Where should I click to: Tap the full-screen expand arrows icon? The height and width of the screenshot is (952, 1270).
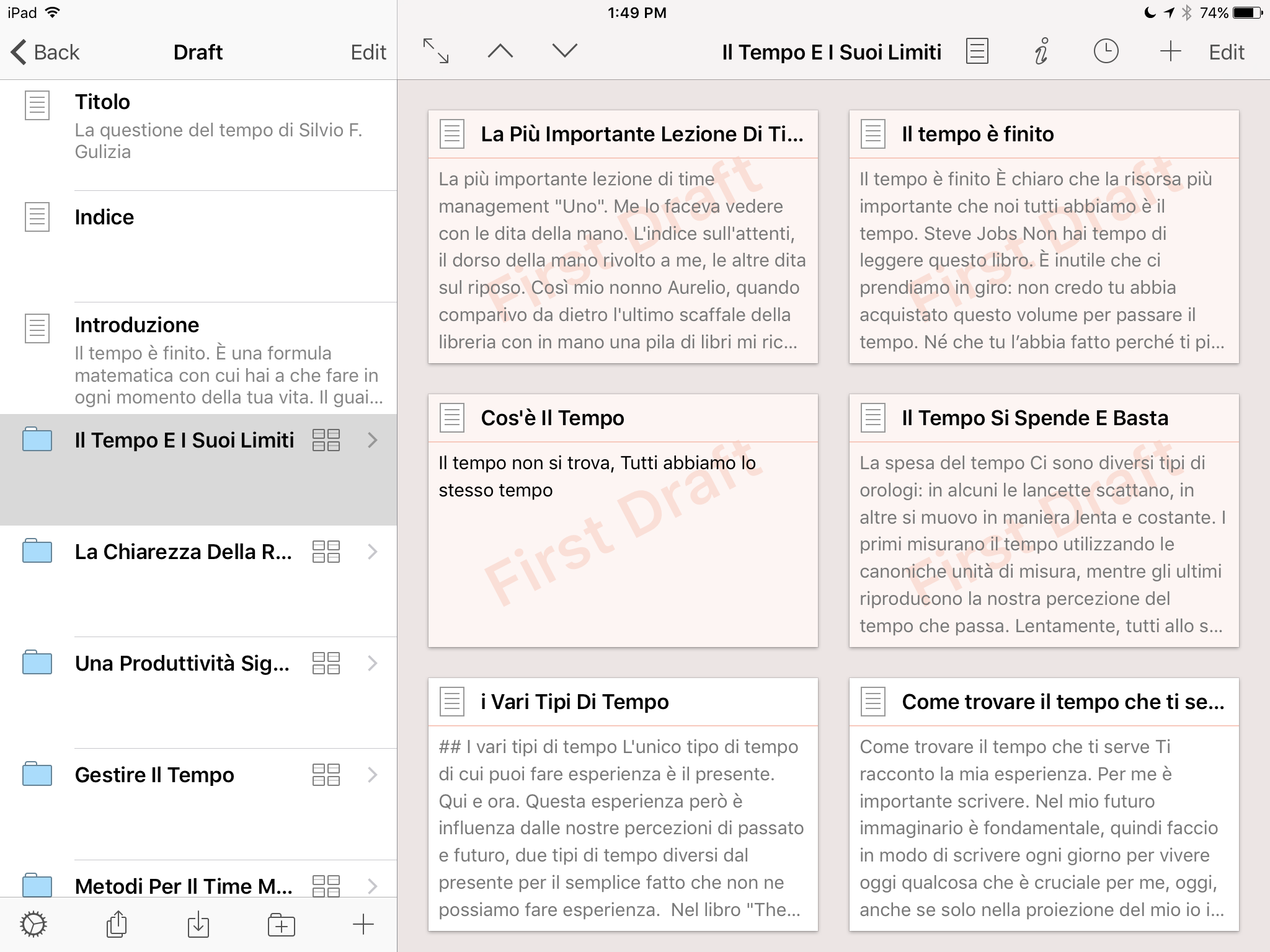(x=436, y=51)
